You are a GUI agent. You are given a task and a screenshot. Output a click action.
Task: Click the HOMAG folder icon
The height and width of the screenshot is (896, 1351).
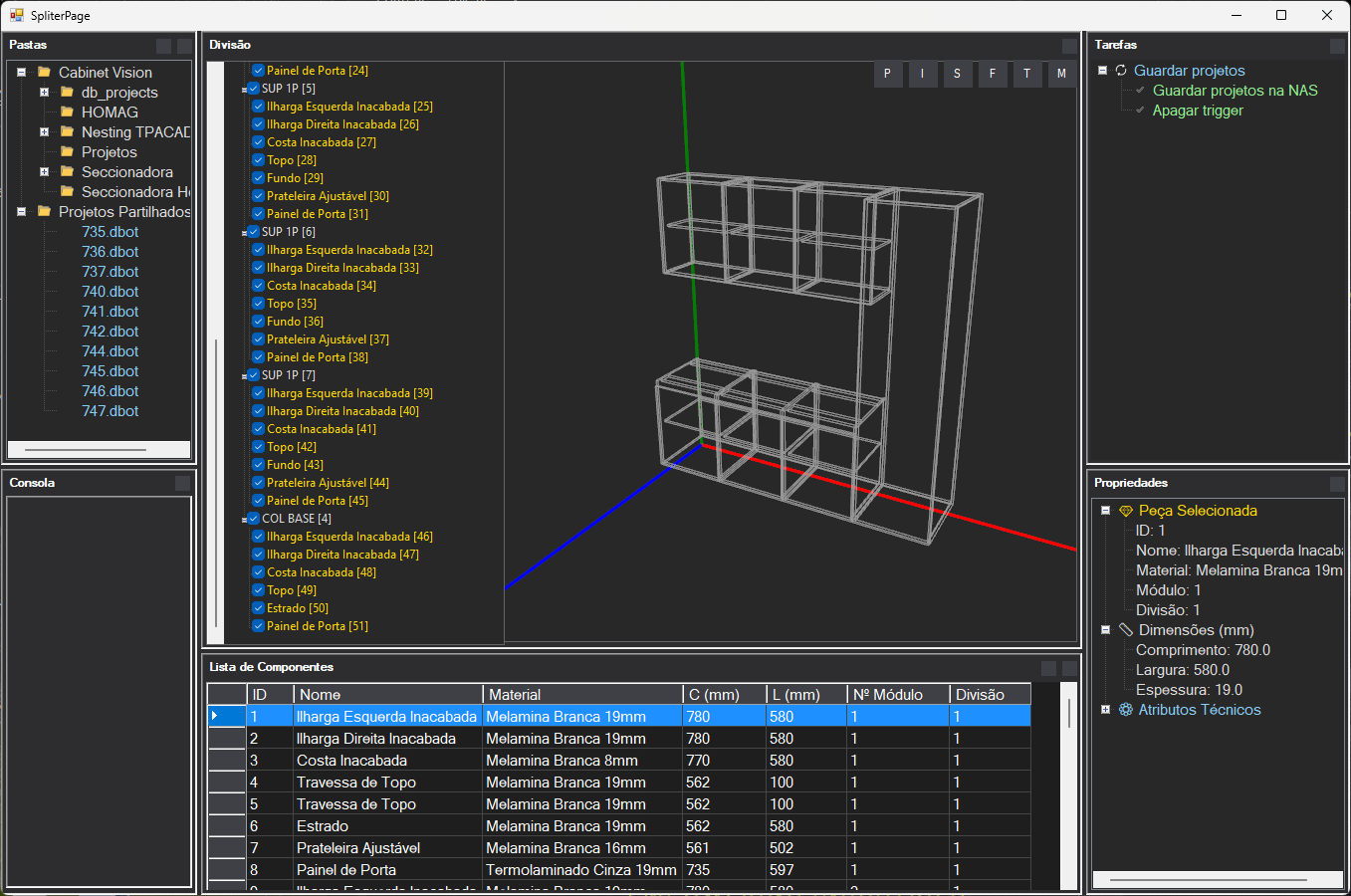point(67,112)
